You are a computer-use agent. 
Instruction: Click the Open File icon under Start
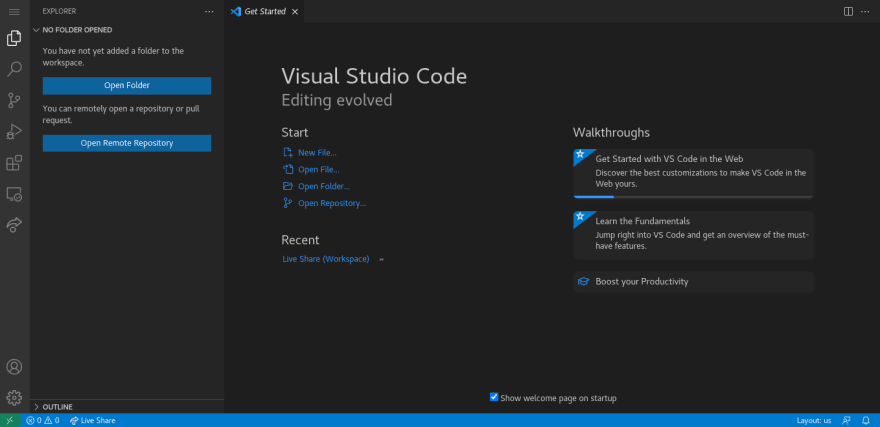point(288,169)
